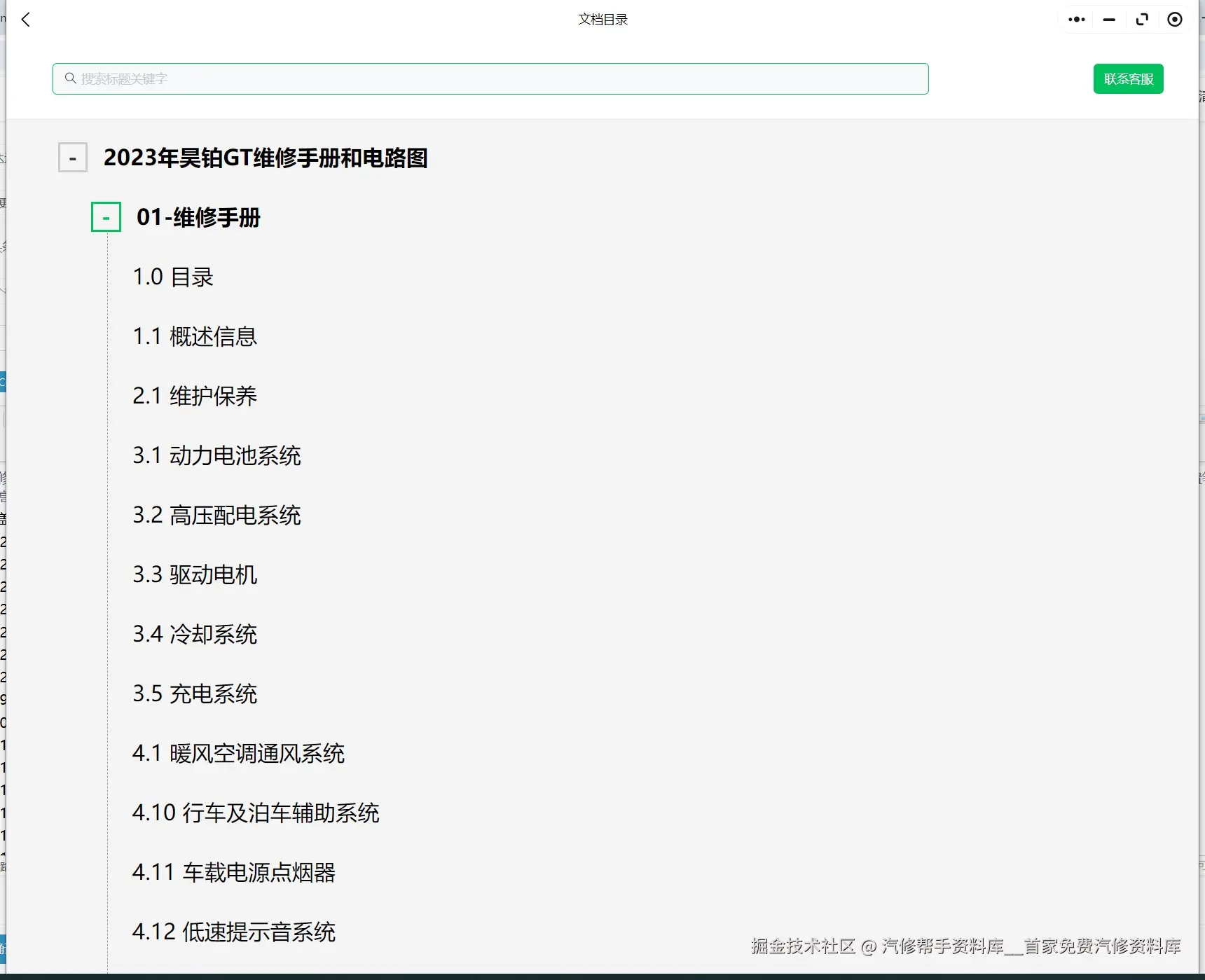
Task: Open 3.4 冷却系统
Action: [x=195, y=634]
